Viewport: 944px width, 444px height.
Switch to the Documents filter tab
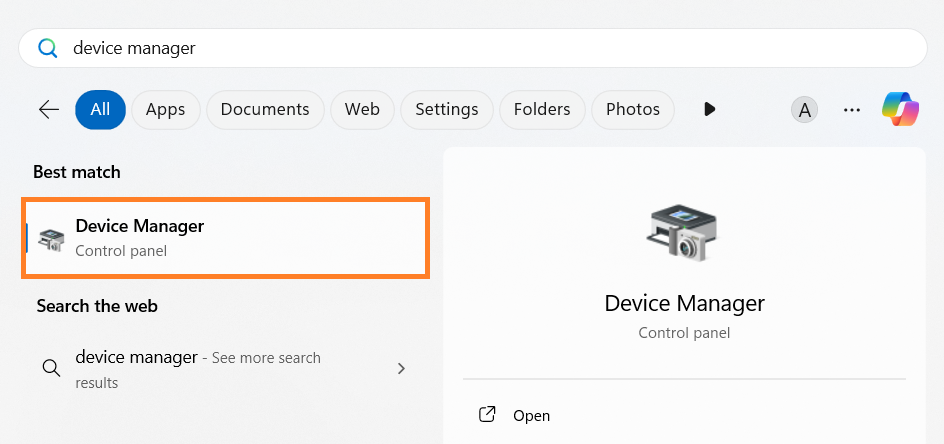coord(265,109)
